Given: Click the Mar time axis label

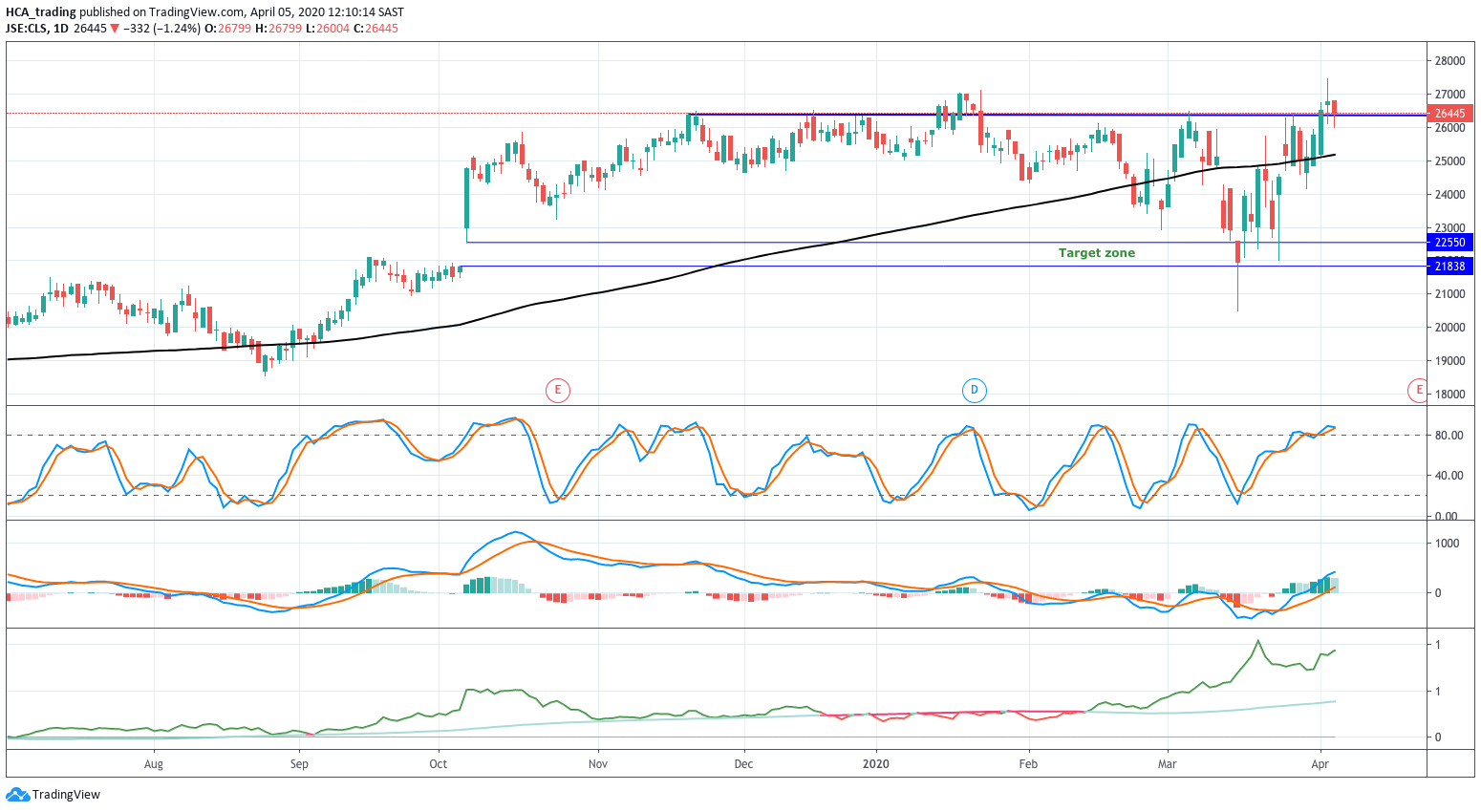Looking at the screenshot, I should click(1167, 764).
